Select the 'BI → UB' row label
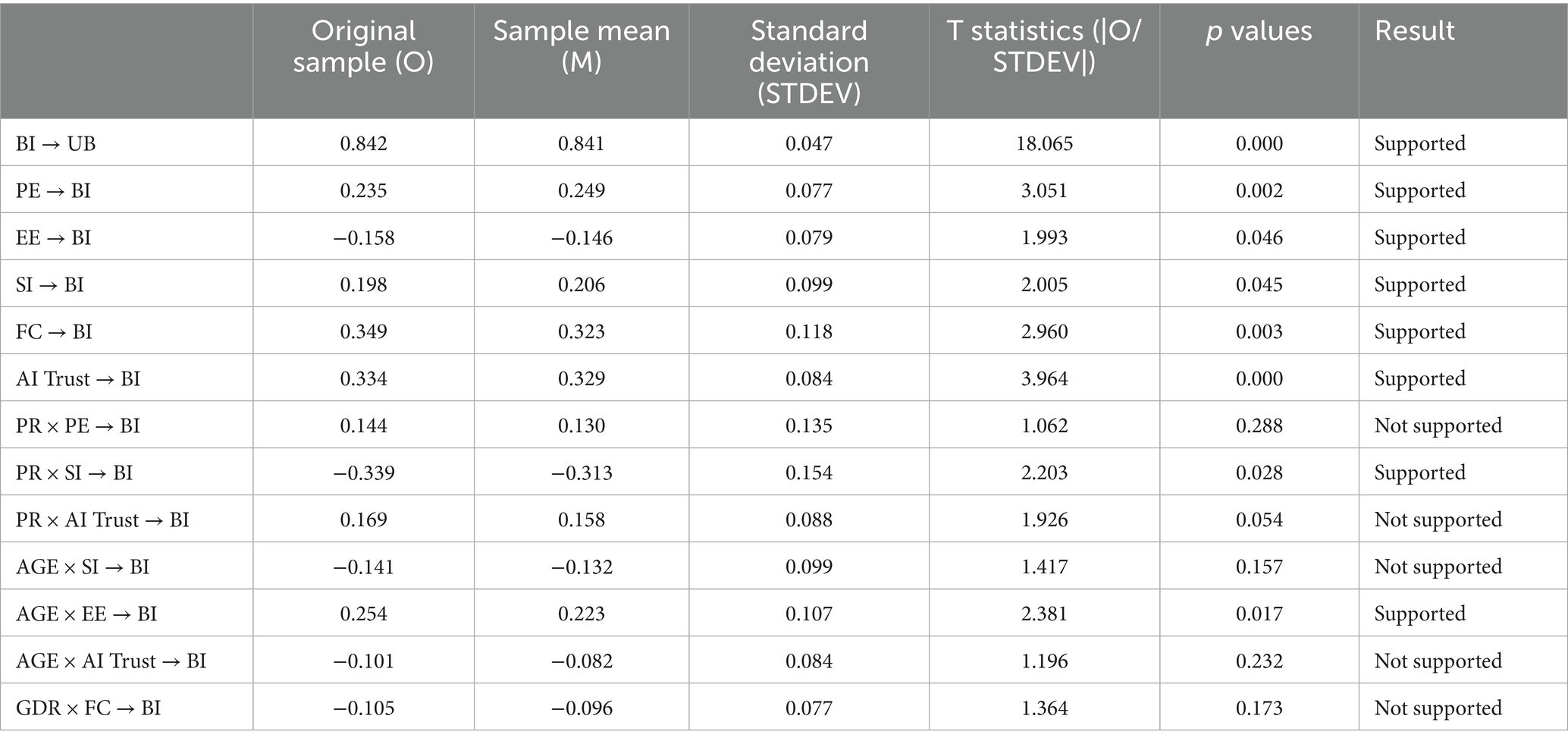Viewport: 1568px width, 744px height. pyautogui.click(x=56, y=143)
